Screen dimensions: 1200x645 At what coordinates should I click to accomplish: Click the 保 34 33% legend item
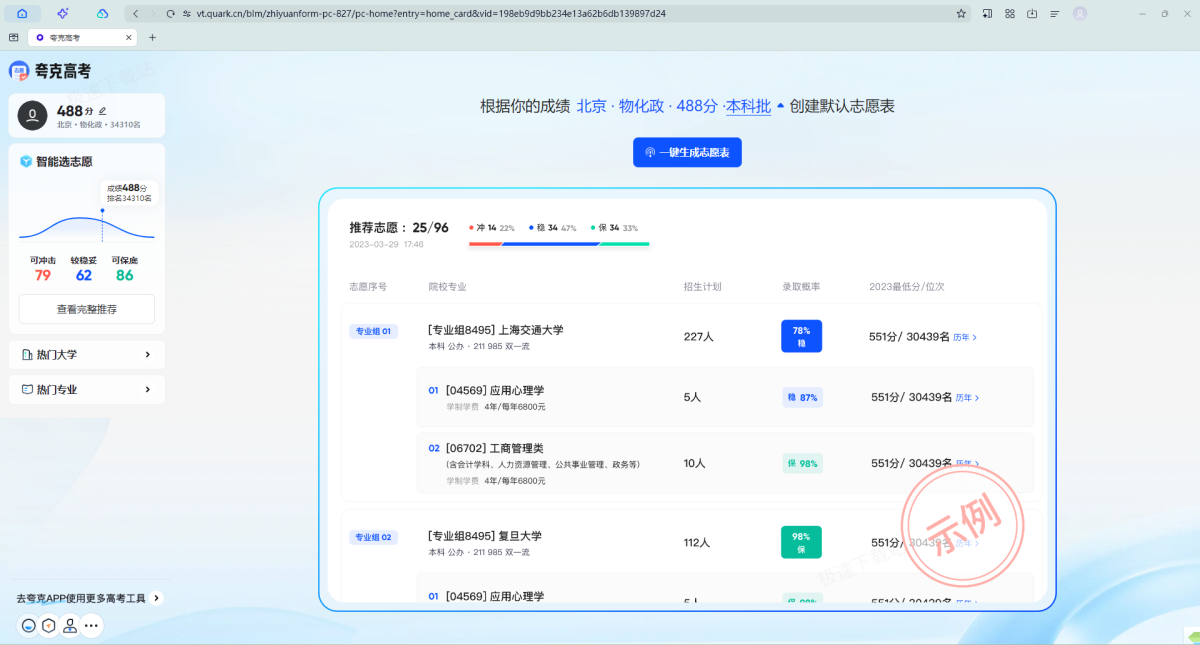click(614, 228)
